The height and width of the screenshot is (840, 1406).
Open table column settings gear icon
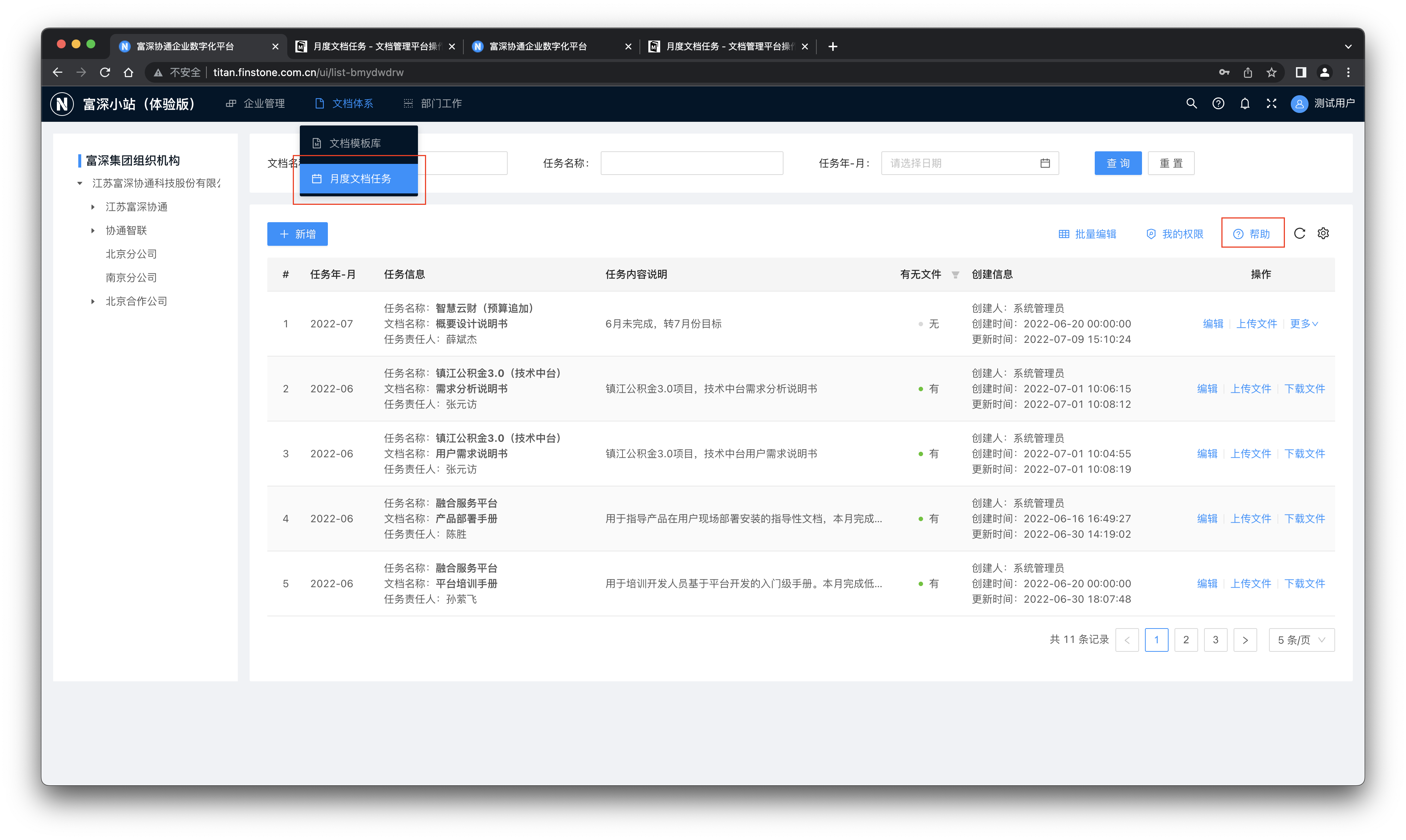[1322, 233]
